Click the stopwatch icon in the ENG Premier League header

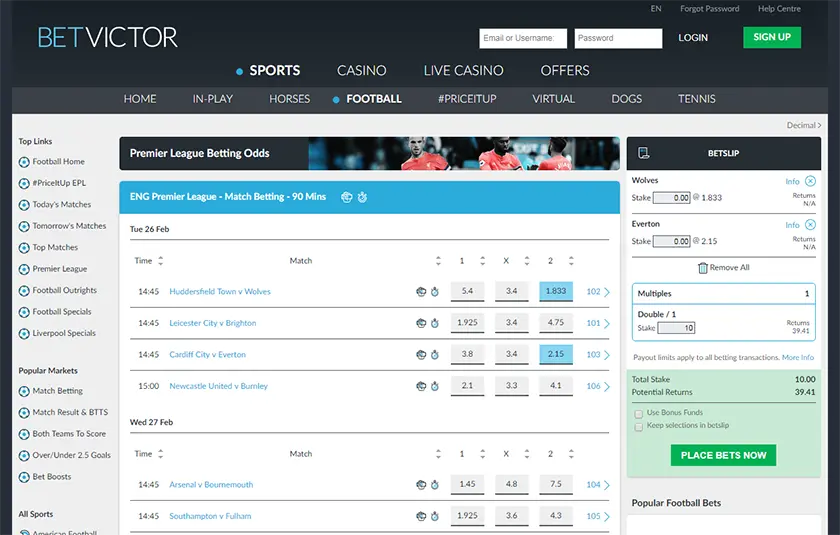tap(363, 197)
